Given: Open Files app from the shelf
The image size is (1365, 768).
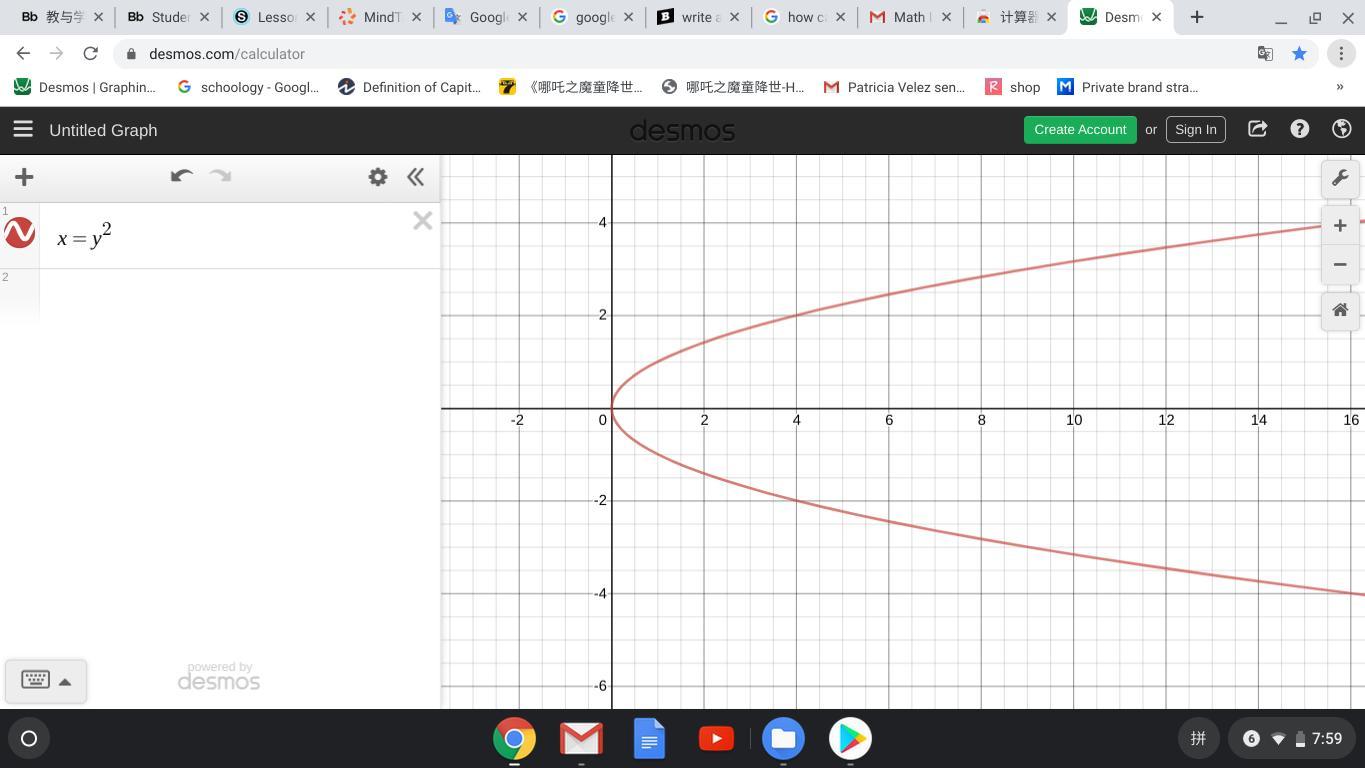Looking at the screenshot, I should [x=783, y=739].
